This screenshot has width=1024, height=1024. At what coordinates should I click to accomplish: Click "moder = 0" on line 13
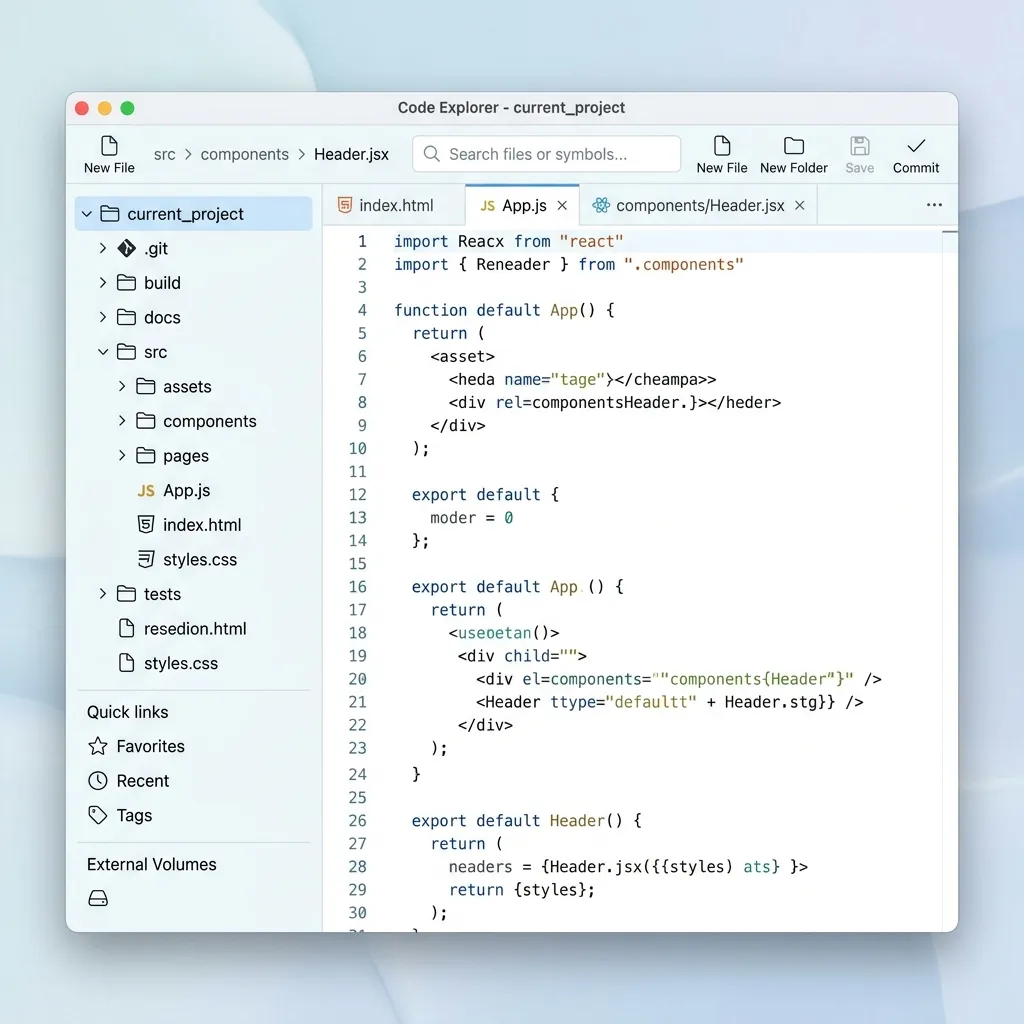(472, 518)
